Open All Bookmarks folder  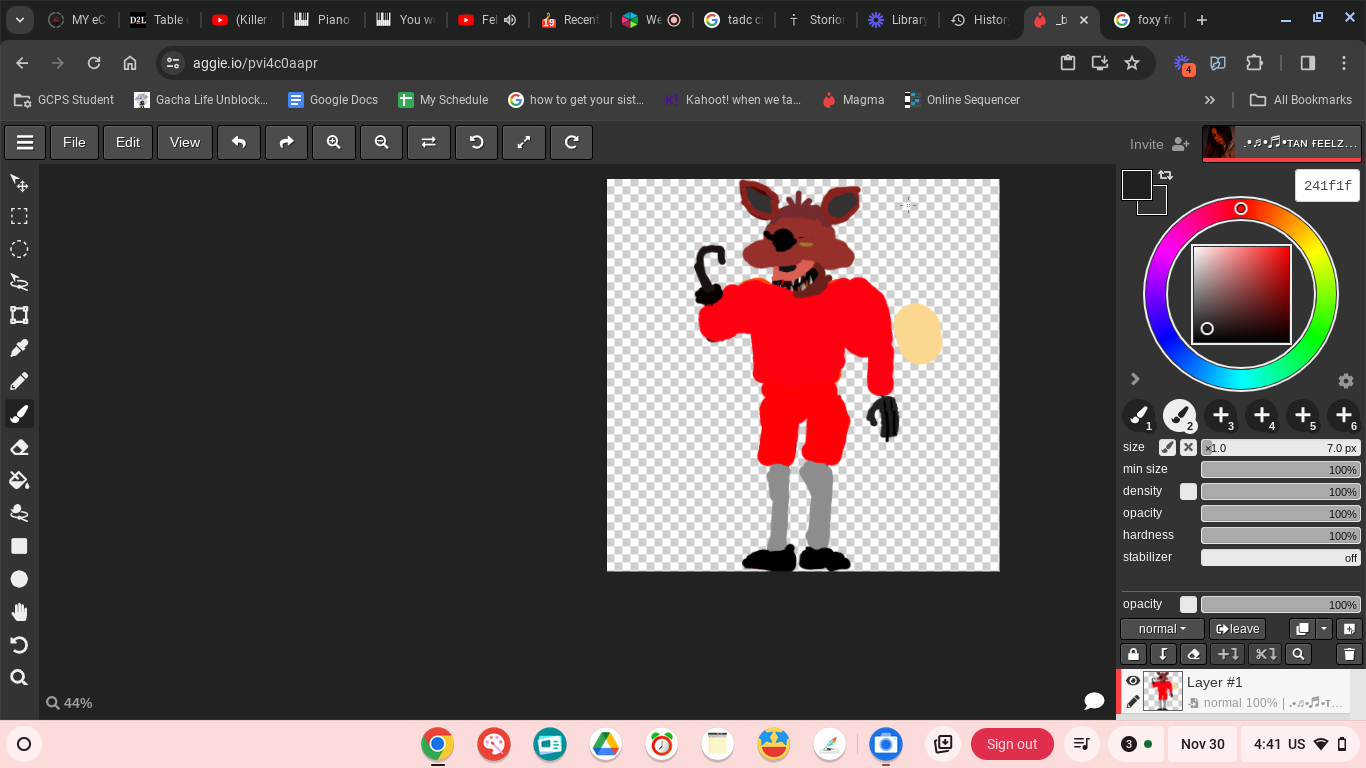tap(1302, 100)
